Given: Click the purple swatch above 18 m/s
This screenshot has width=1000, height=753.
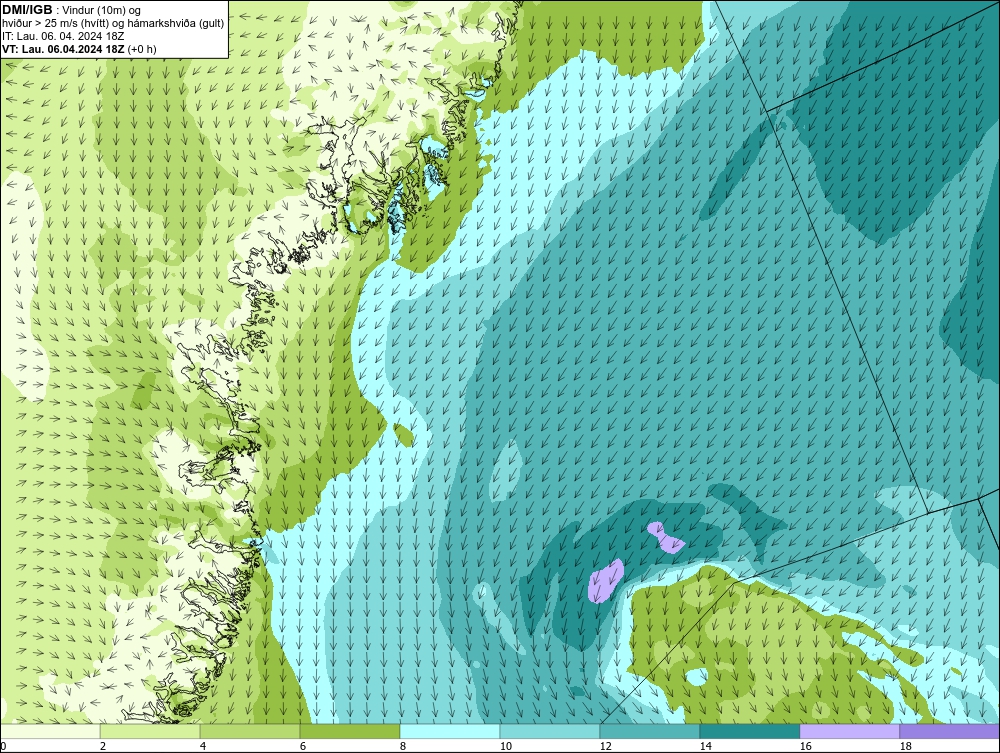Looking at the screenshot, I should pos(950,731).
